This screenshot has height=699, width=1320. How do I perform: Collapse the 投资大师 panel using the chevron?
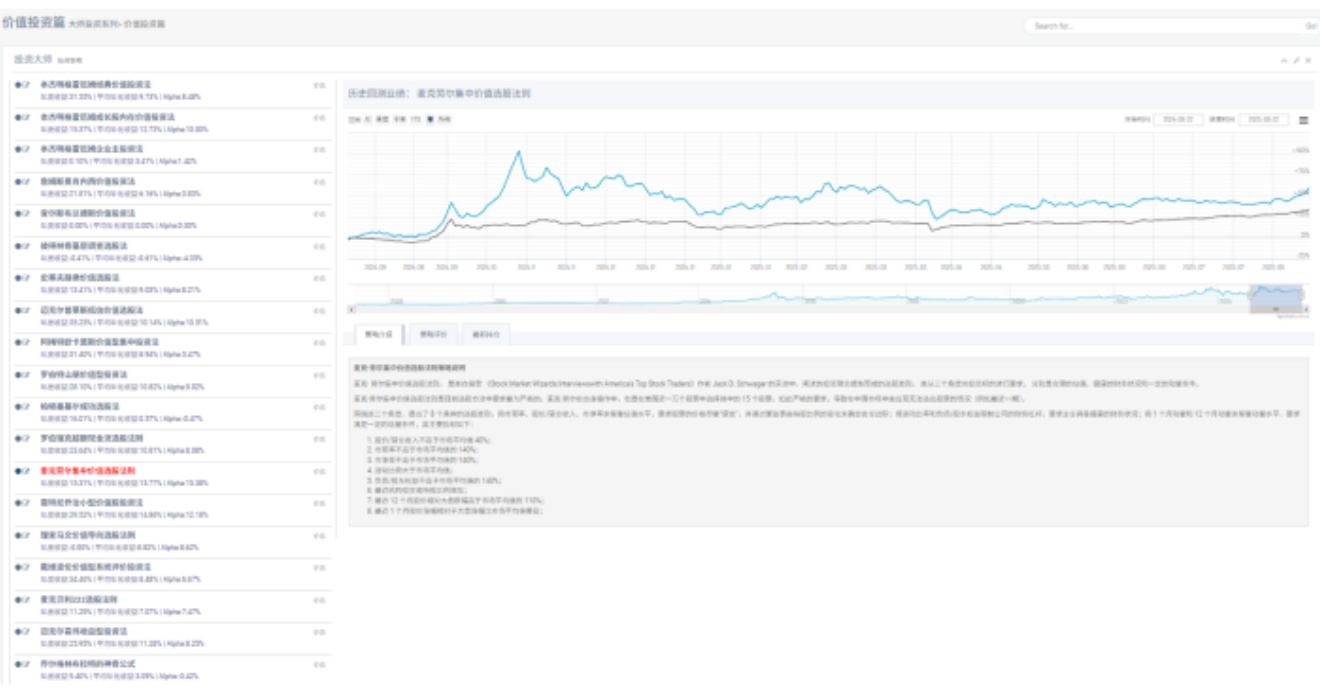[1284, 60]
